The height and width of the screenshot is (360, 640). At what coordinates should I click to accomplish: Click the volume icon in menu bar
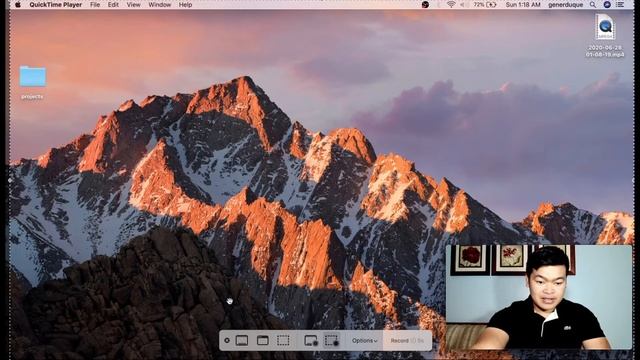464,5
